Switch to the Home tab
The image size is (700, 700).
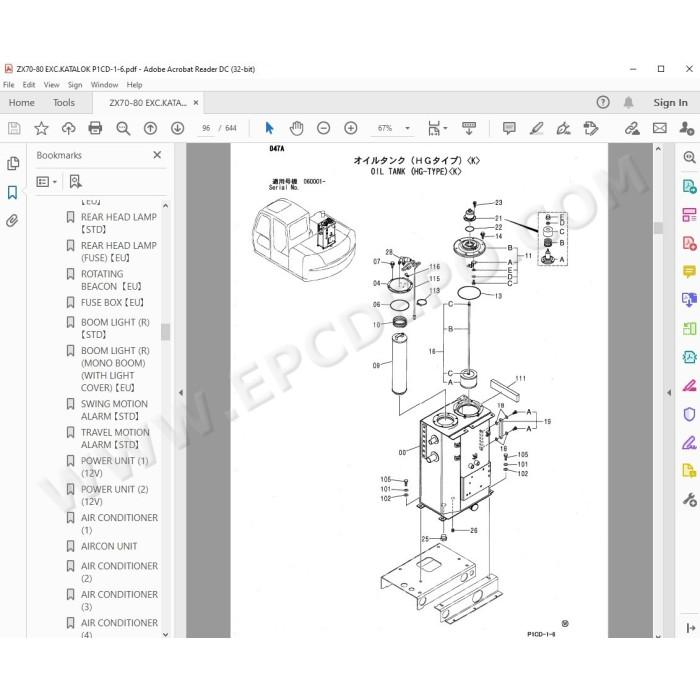(21, 103)
